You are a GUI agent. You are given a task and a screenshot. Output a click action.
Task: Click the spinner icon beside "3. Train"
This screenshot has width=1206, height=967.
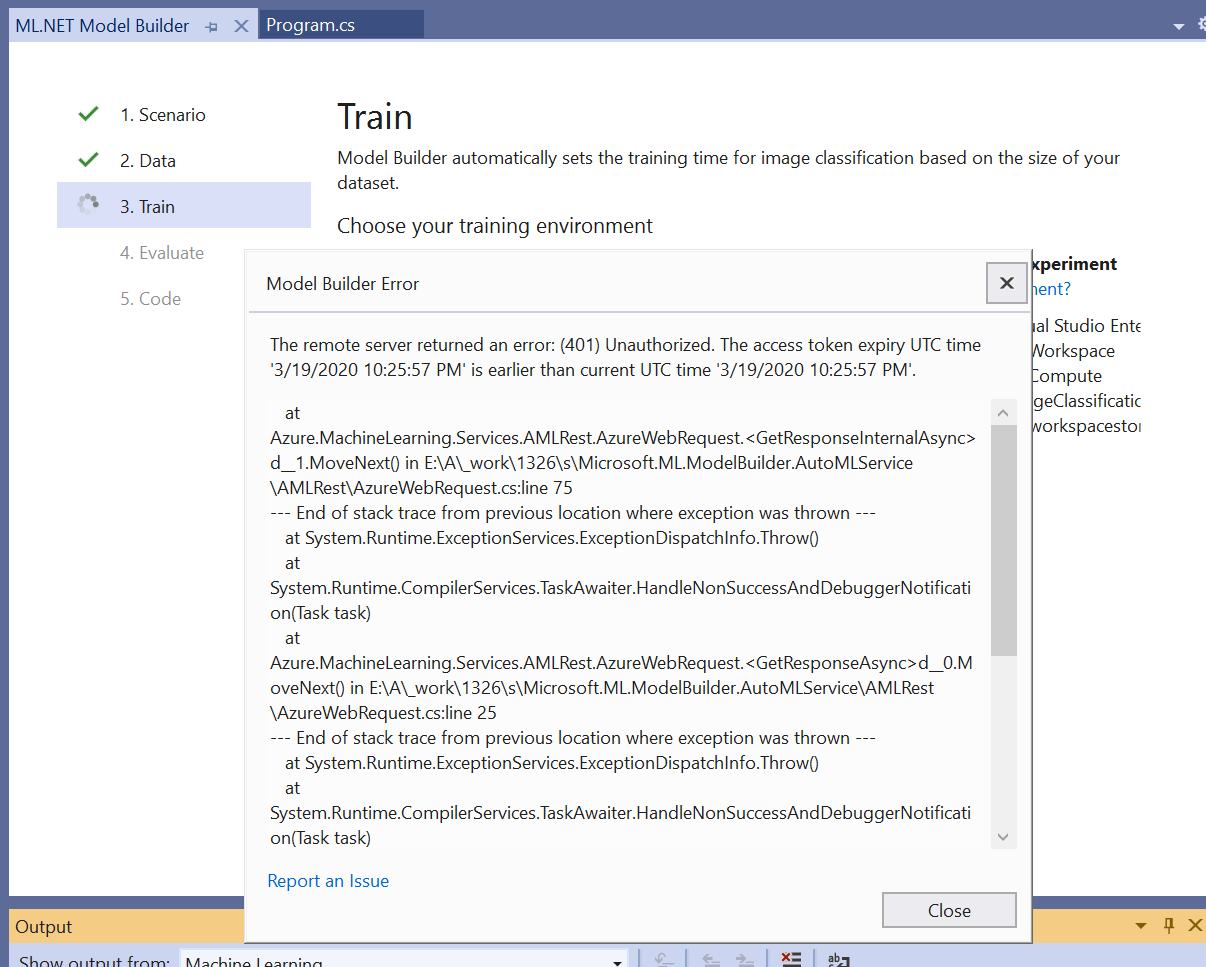coord(88,203)
